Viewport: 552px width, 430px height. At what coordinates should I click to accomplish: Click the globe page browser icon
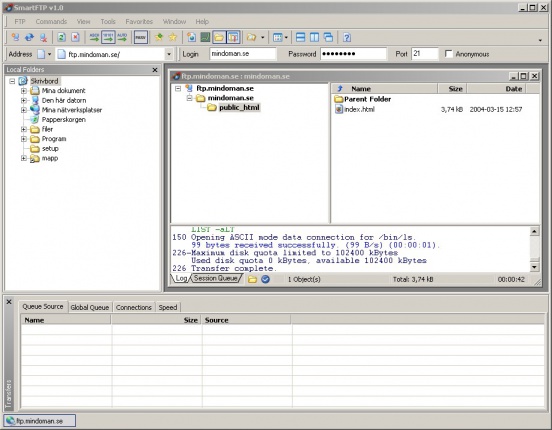tap(191, 37)
